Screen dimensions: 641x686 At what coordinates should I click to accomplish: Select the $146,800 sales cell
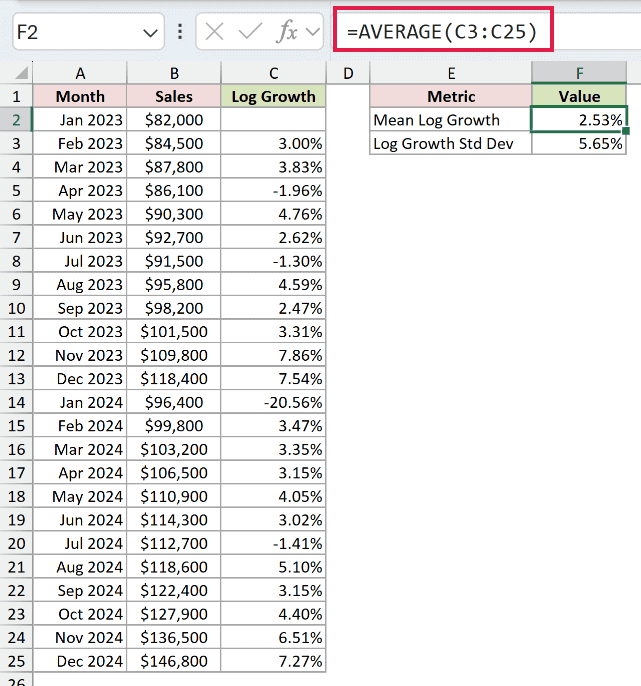pyautogui.click(x=174, y=661)
